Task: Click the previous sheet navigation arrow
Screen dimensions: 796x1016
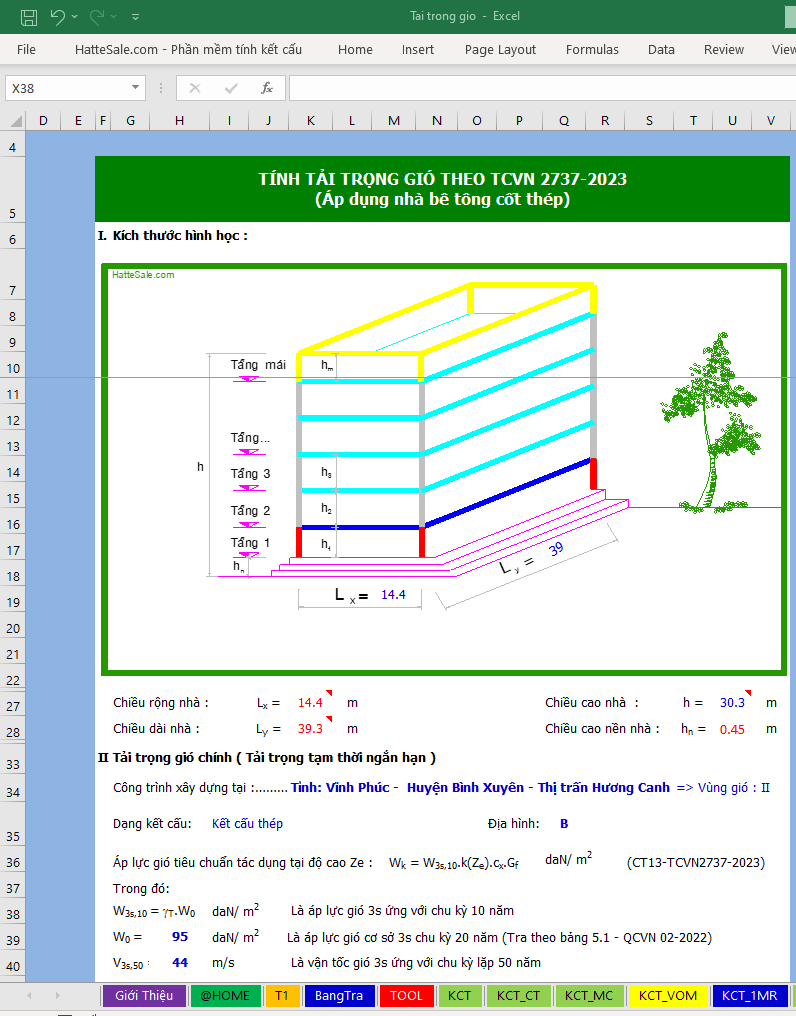Action: (x=29, y=995)
